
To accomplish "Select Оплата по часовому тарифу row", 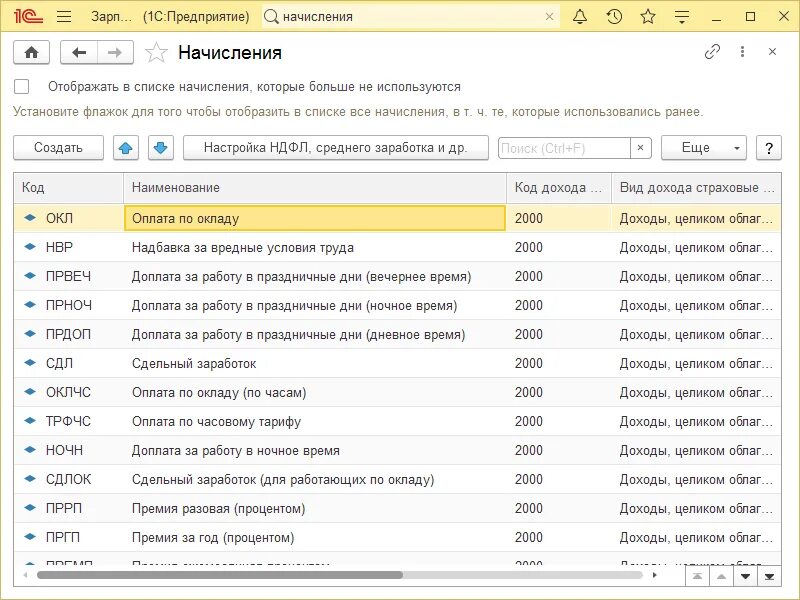I will tap(397, 421).
